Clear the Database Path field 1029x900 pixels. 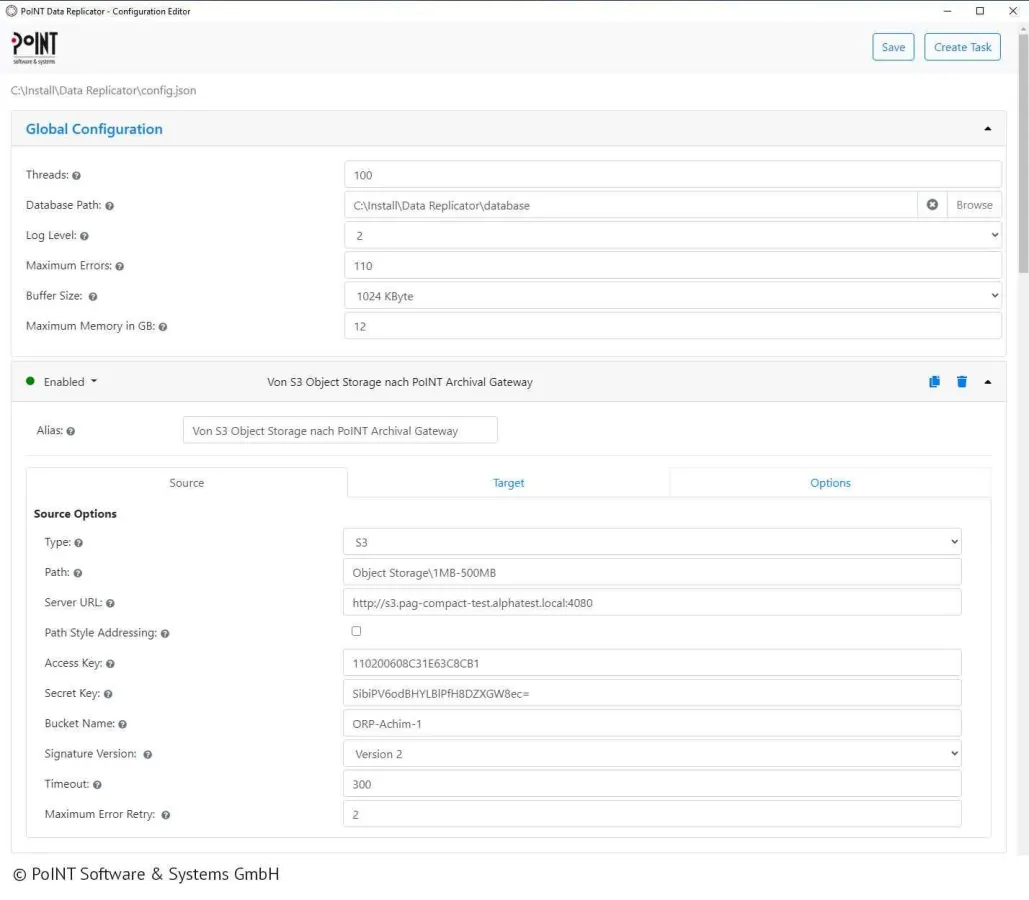(931, 204)
